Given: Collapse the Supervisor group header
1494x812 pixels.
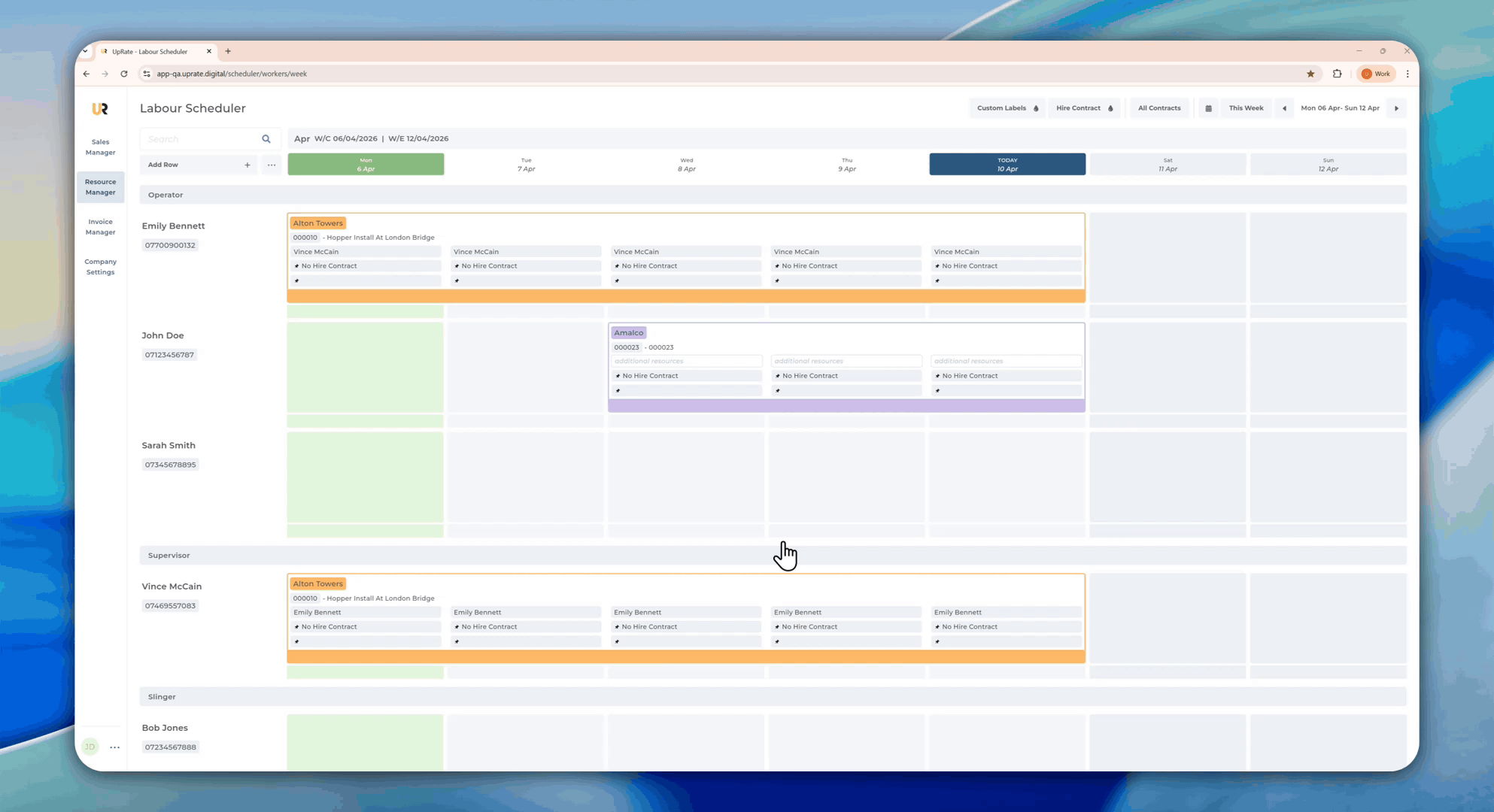Looking at the screenshot, I should click(x=169, y=556).
